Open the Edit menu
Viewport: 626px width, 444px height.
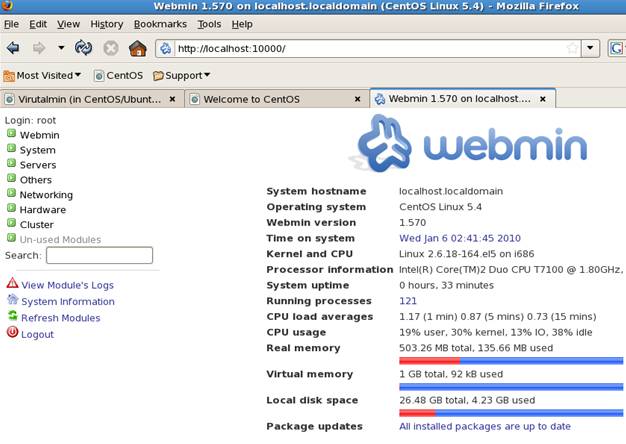click(x=38, y=24)
